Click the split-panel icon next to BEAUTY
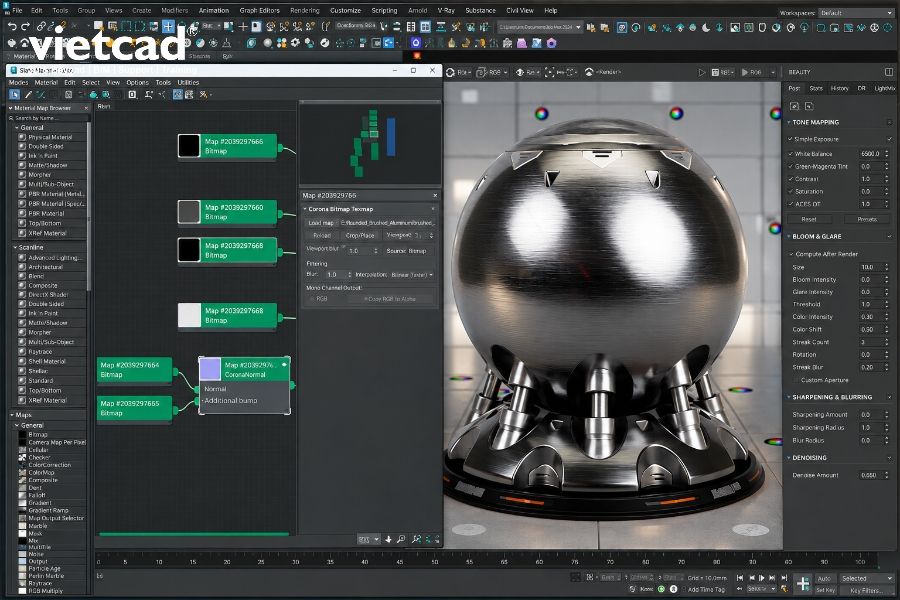Image resolution: width=900 pixels, height=600 pixels. (x=889, y=72)
